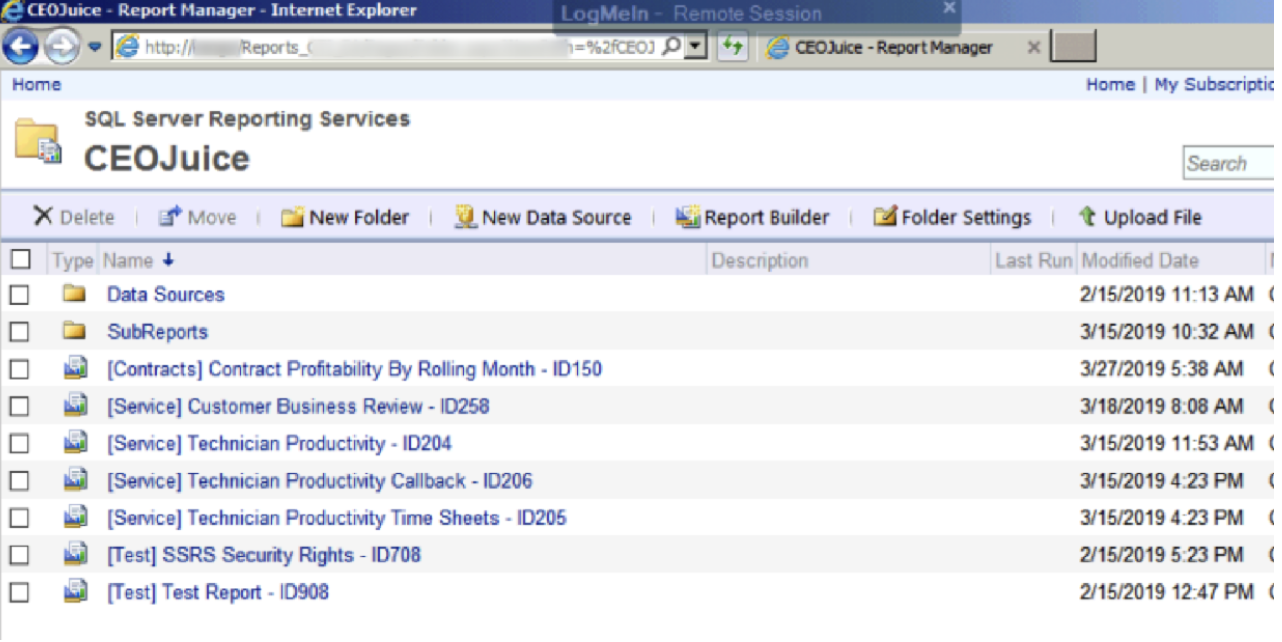1282x642 pixels.
Task: Expand the back button history chevron
Action: pos(92,44)
